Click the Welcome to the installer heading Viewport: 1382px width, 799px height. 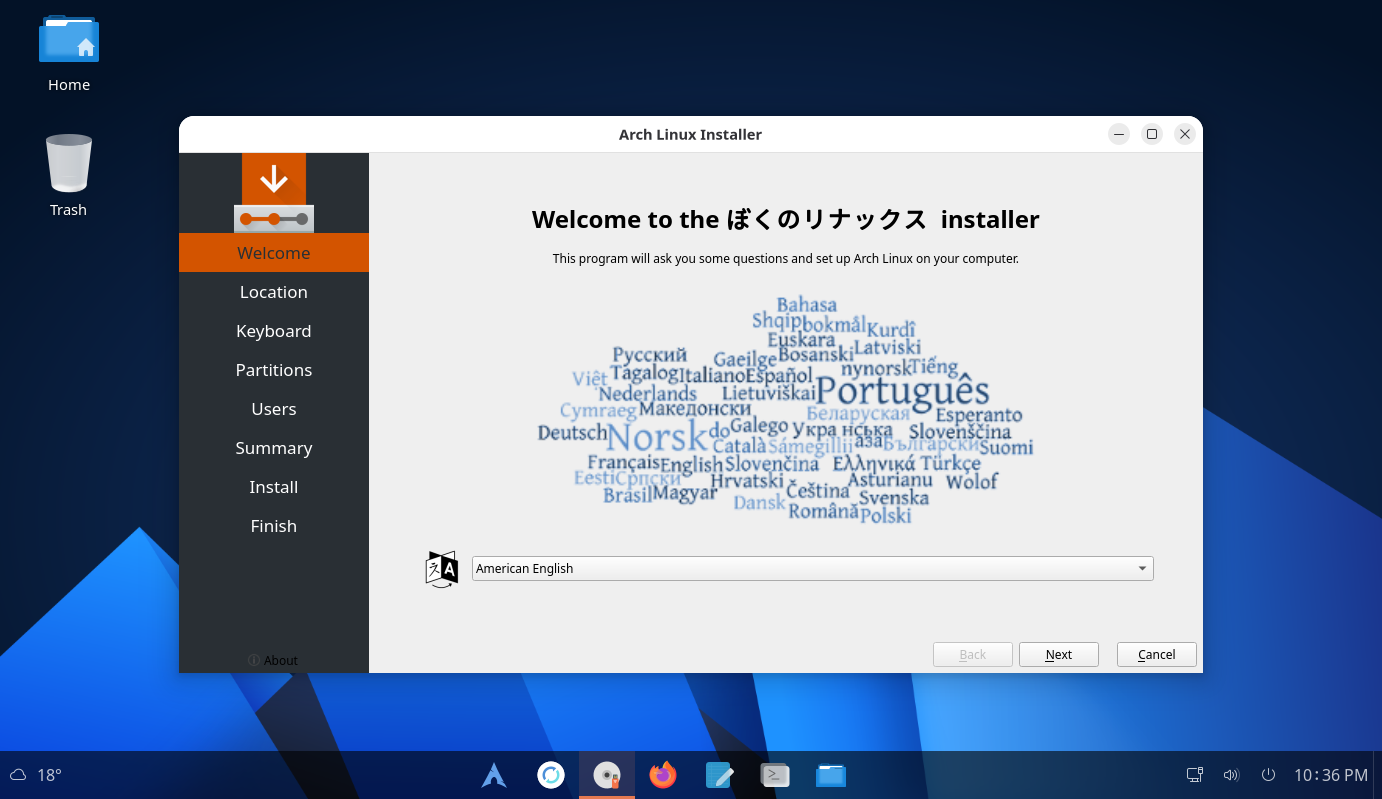pos(786,219)
